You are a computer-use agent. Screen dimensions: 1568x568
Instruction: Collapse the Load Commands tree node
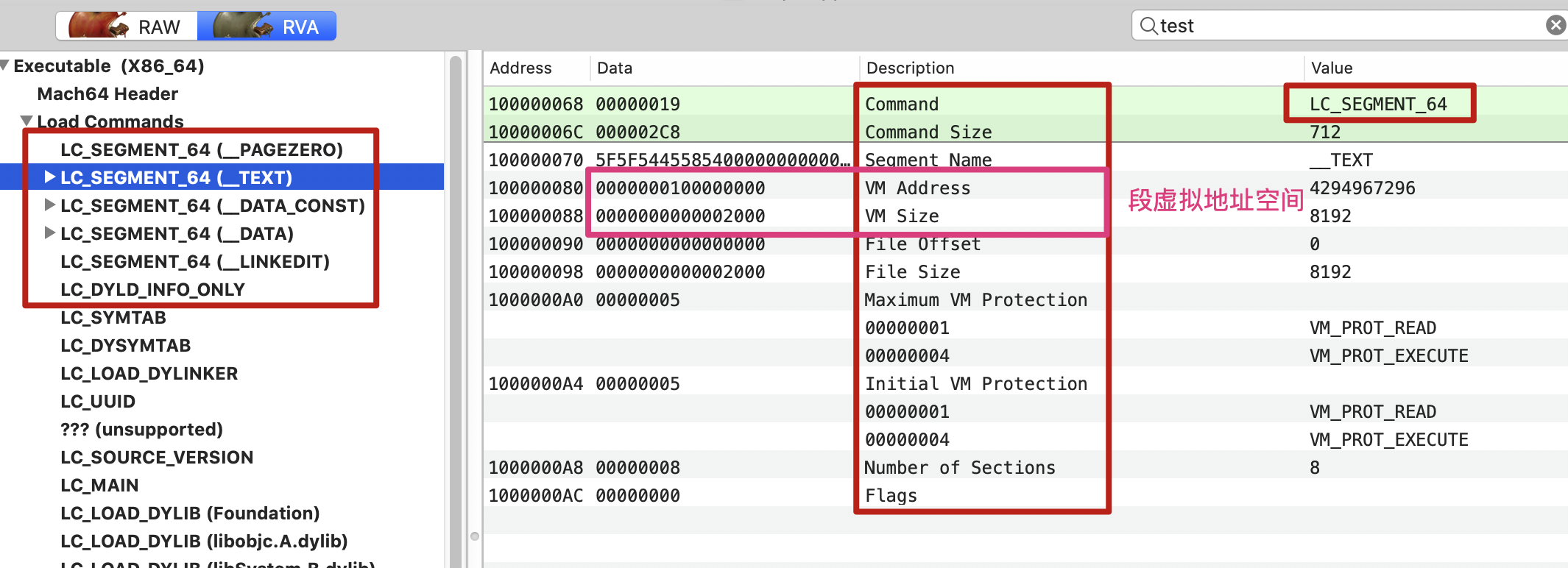point(27,121)
